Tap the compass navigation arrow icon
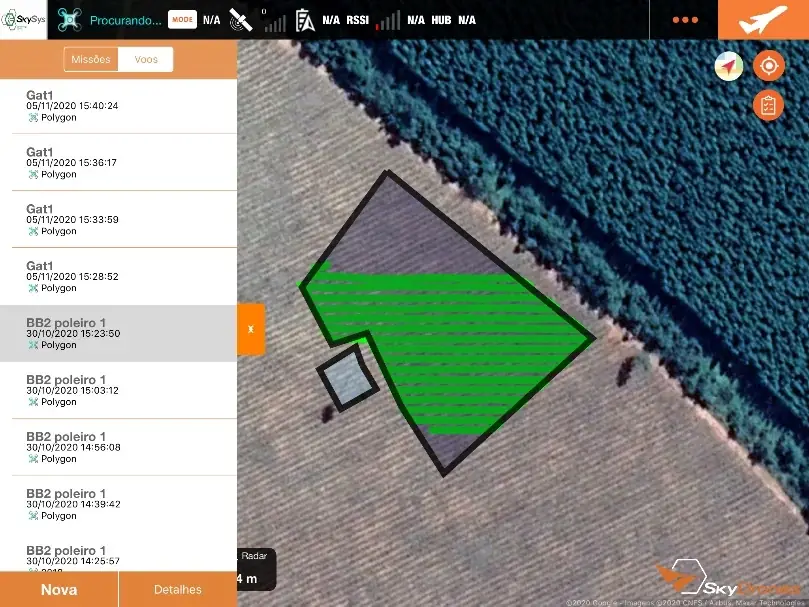Screen dimensions: 809x607 (x=729, y=66)
